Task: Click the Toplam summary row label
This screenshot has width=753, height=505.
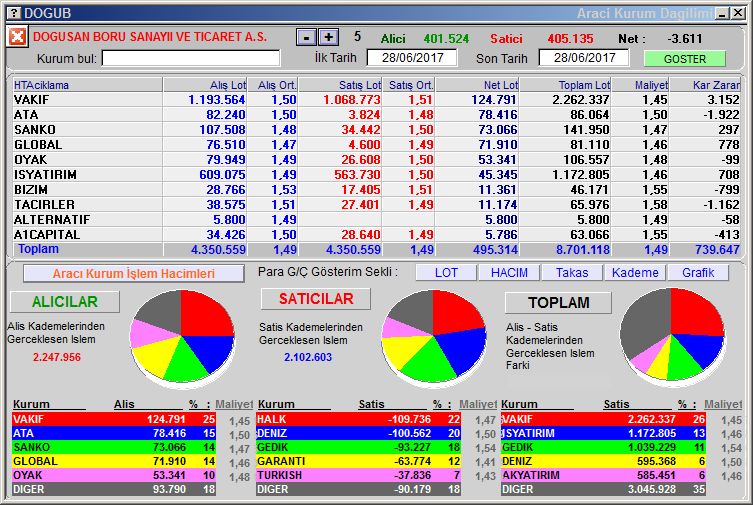Action: (x=38, y=249)
